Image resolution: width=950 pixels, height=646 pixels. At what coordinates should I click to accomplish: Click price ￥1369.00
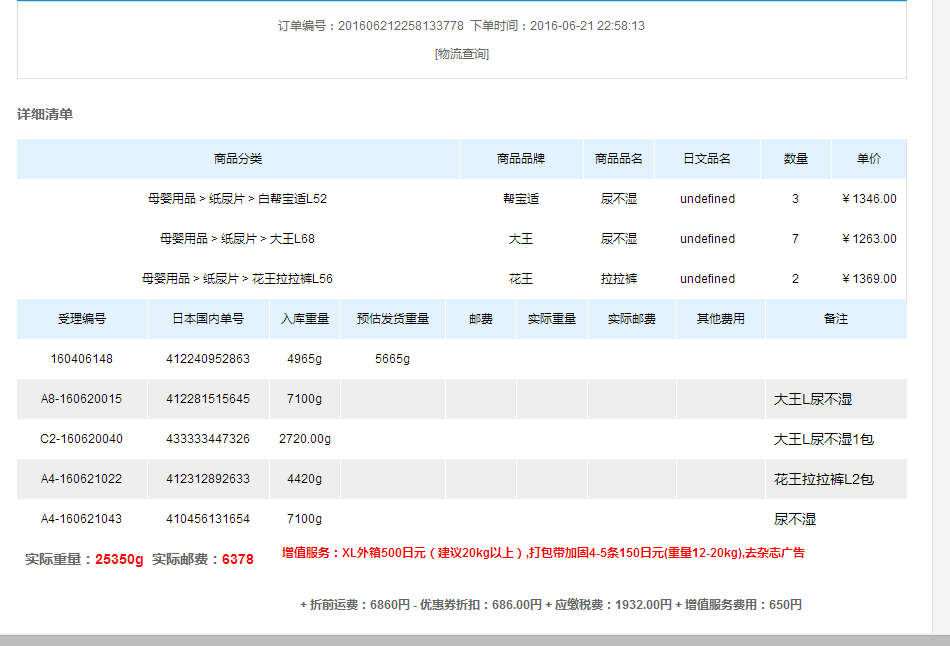[869, 279]
